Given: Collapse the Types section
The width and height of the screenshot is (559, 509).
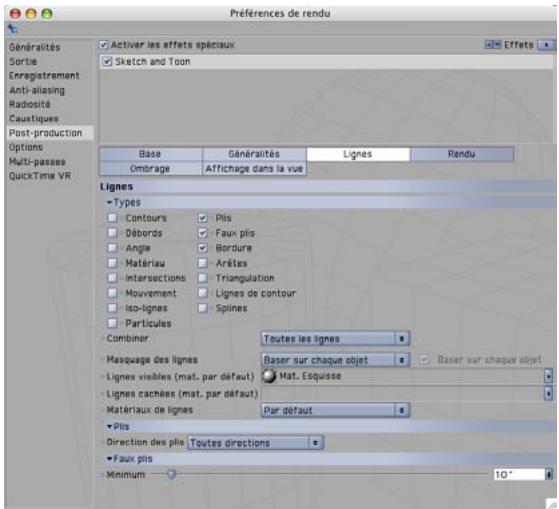Looking at the screenshot, I should pyautogui.click(x=109, y=202).
